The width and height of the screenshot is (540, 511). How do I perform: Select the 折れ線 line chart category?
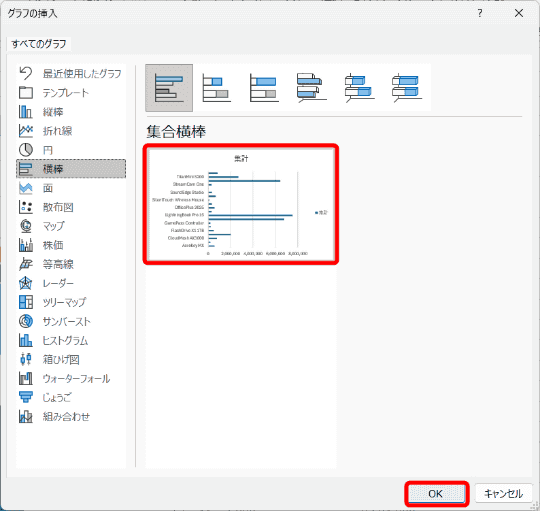[x=71, y=131]
